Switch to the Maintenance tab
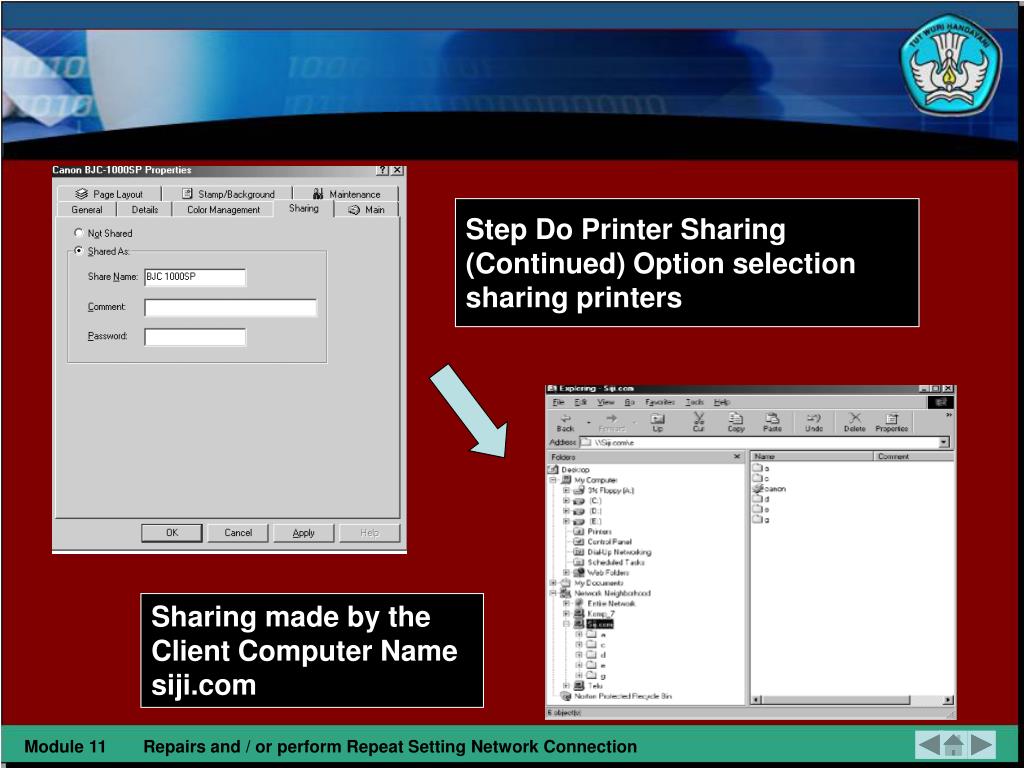This screenshot has height=768, width=1024. (x=346, y=194)
